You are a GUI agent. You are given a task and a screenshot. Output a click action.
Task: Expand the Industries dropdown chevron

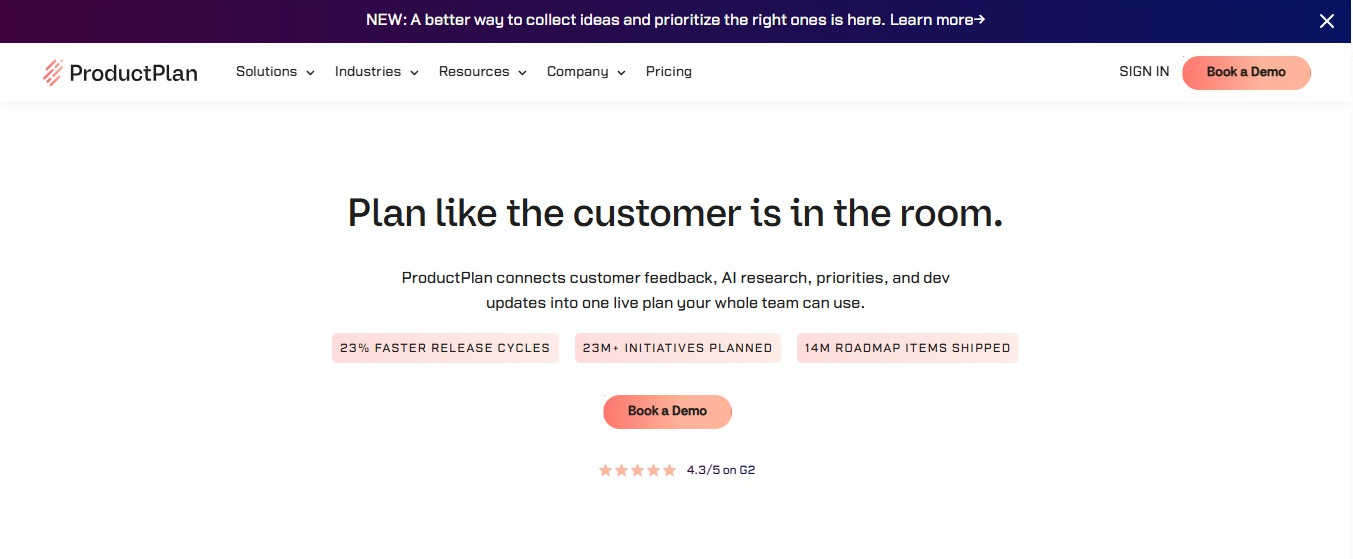(414, 73)
